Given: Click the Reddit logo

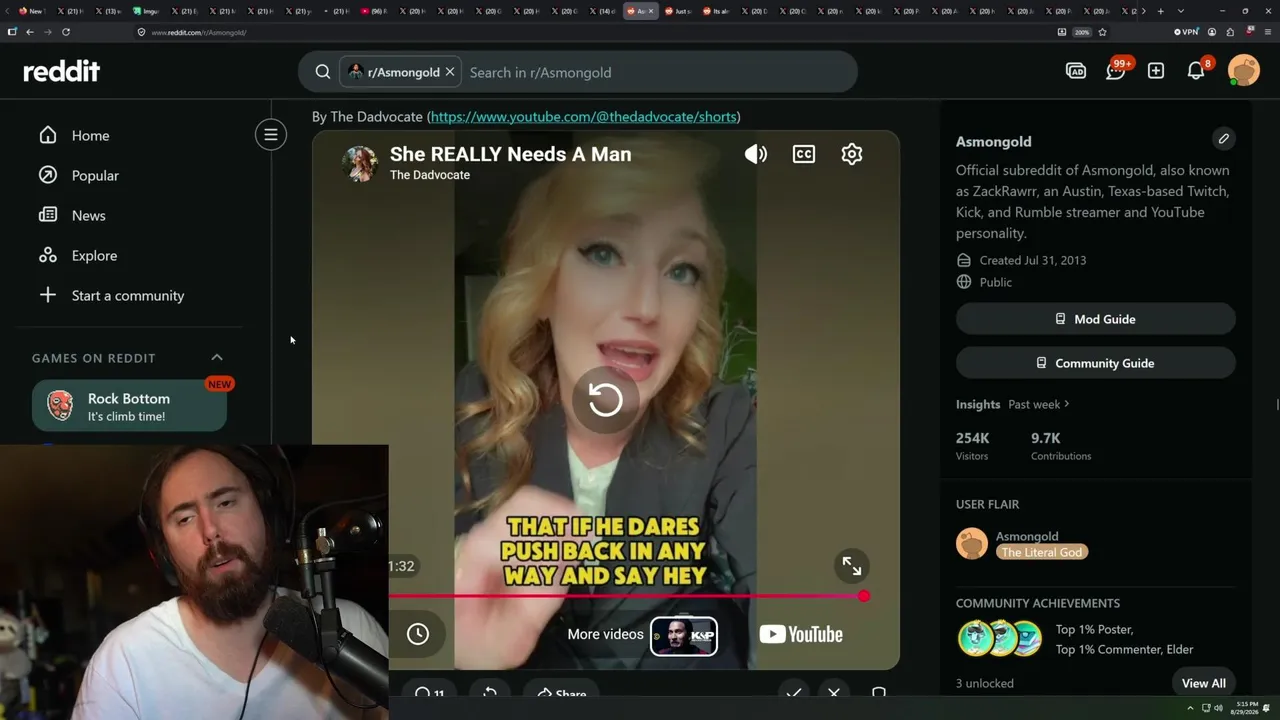Looking at the screenshot, I should tap(62, 71).
